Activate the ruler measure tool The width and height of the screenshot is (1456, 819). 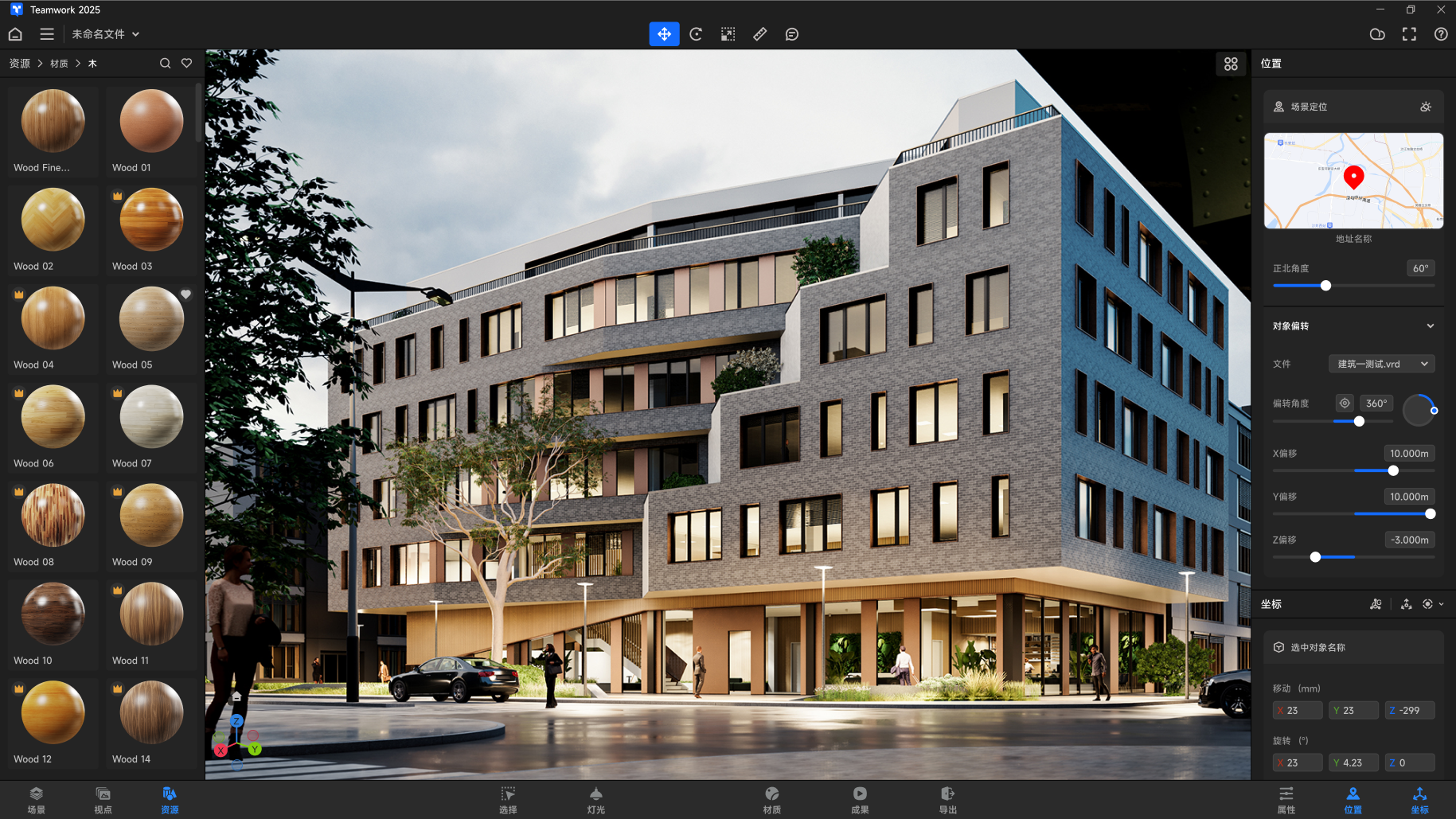[x=760, y=34]
